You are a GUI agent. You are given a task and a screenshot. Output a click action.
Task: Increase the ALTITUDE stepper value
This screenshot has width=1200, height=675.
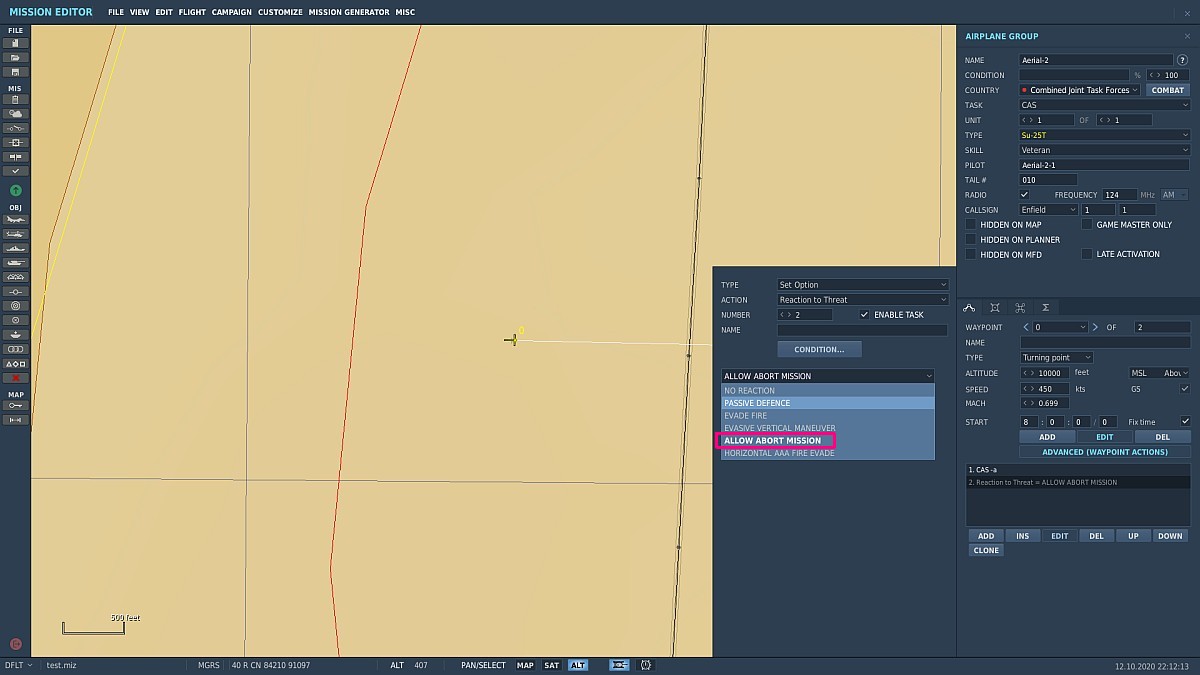[1034, 373]
